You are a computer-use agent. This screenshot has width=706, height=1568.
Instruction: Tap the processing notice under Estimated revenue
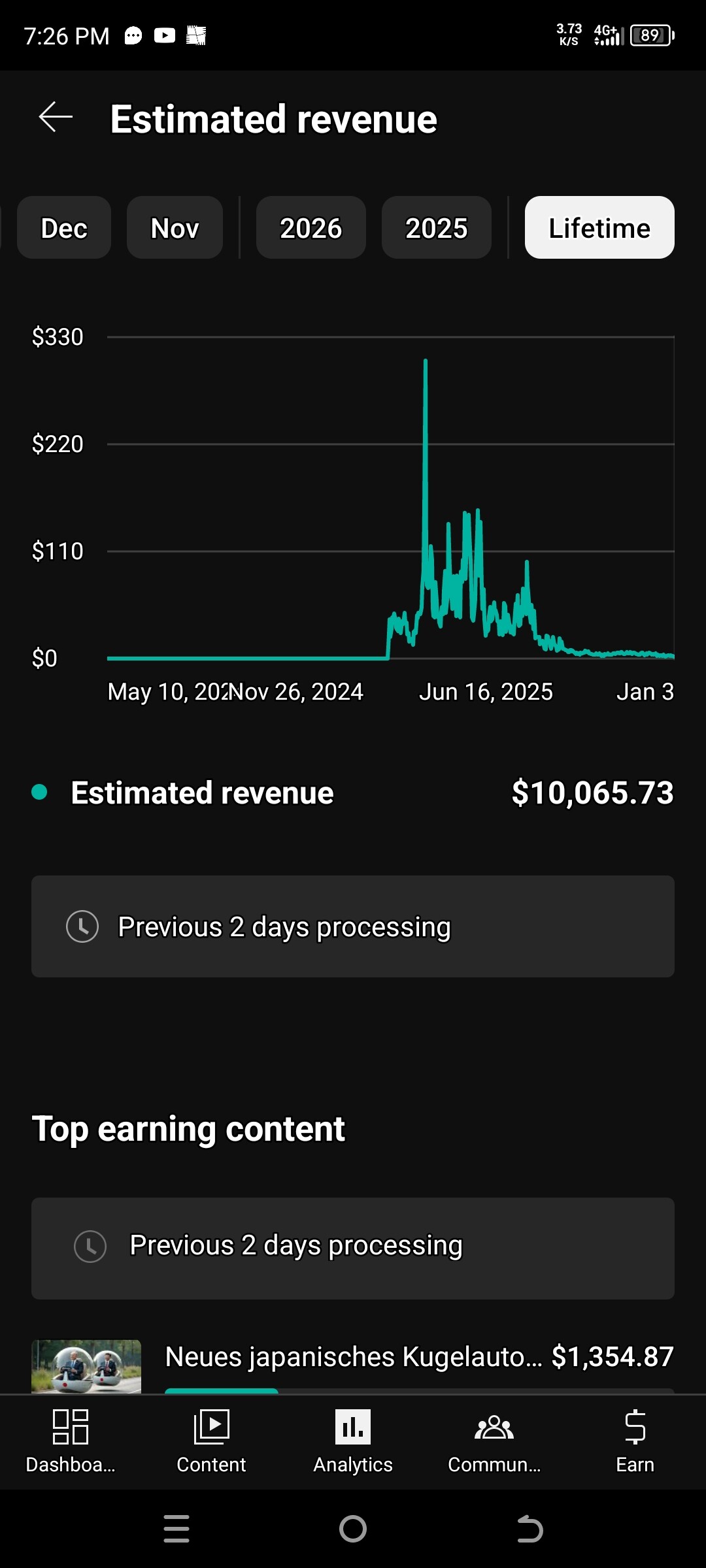tap(353, 926)
